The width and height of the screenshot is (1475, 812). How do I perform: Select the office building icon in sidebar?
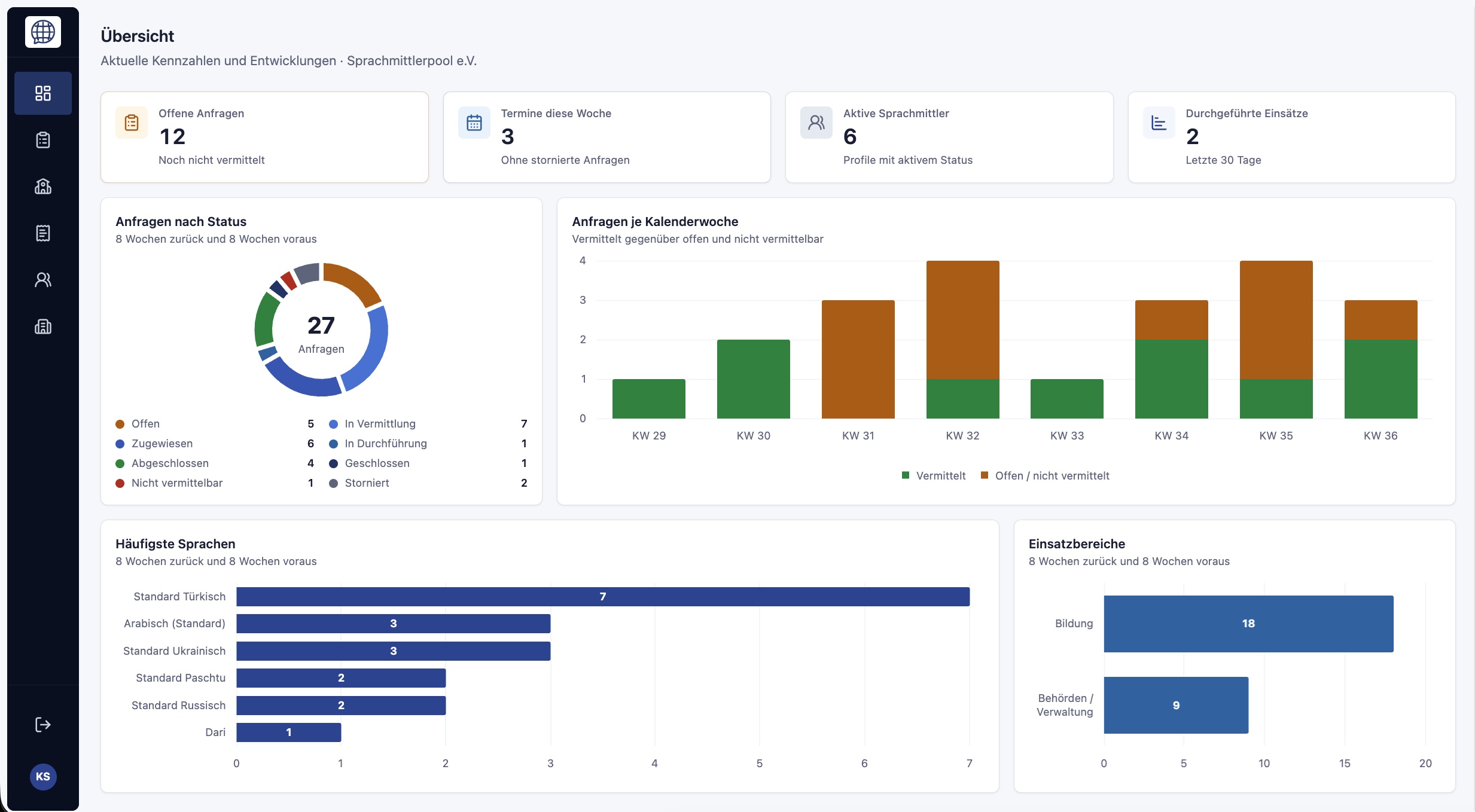[x=43, y=326]
